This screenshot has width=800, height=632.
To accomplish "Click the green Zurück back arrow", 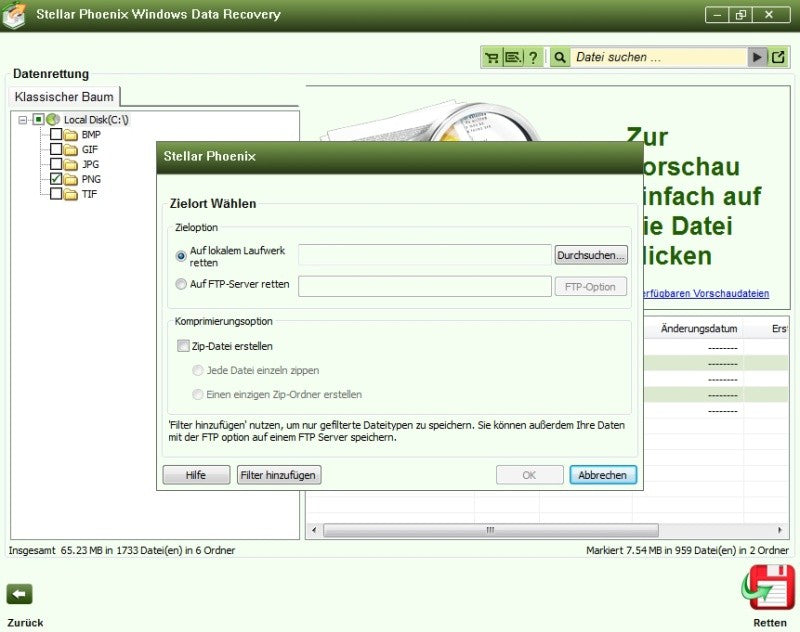I will coord(19,594).
